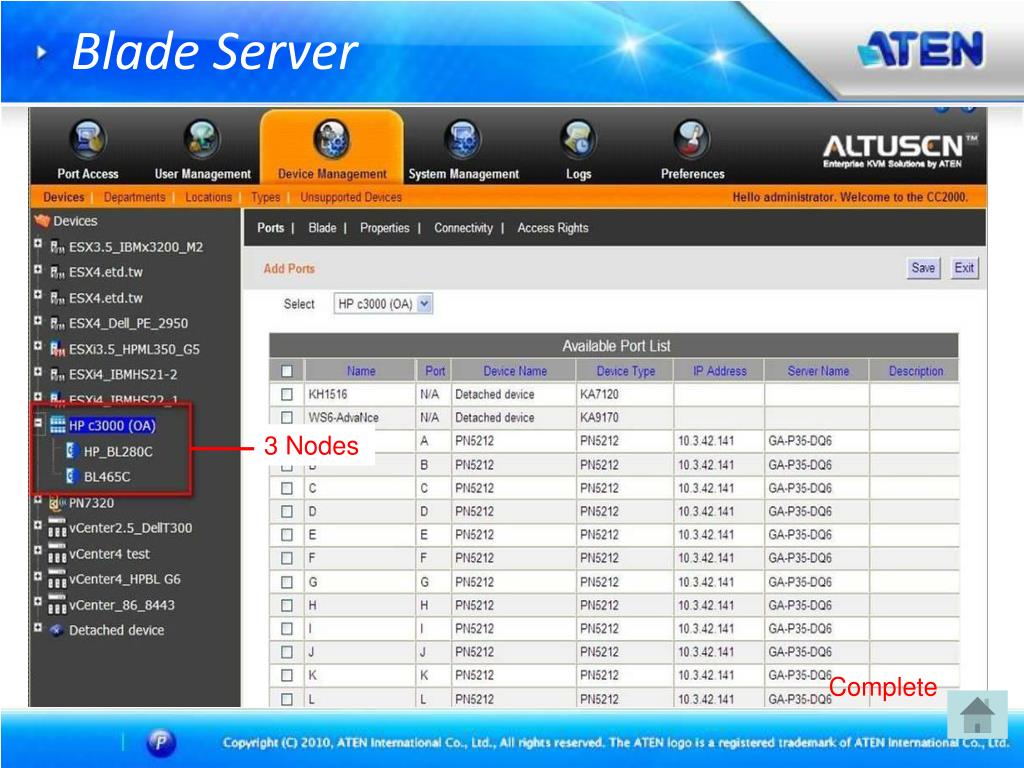Open the System Management icon
This screenshot has width=1024, height=768.
[462, 139]
